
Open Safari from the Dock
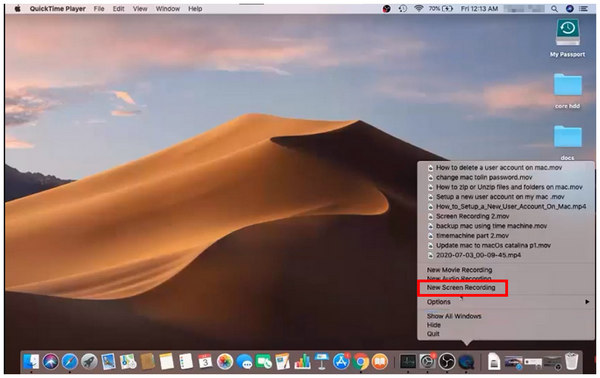(70, 362)
